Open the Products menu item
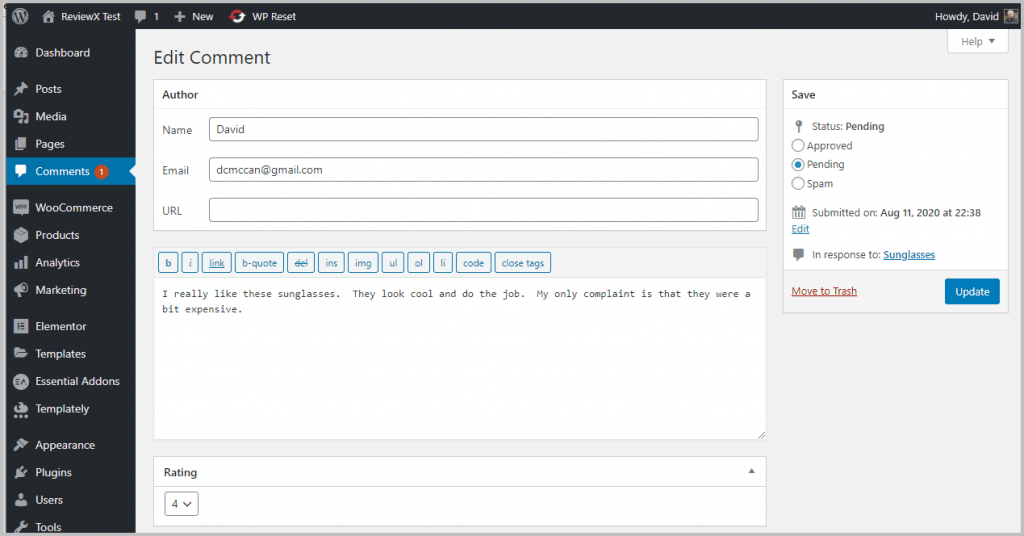The height and width of the screenshot is (536, 1024). [x=71, y=235]
